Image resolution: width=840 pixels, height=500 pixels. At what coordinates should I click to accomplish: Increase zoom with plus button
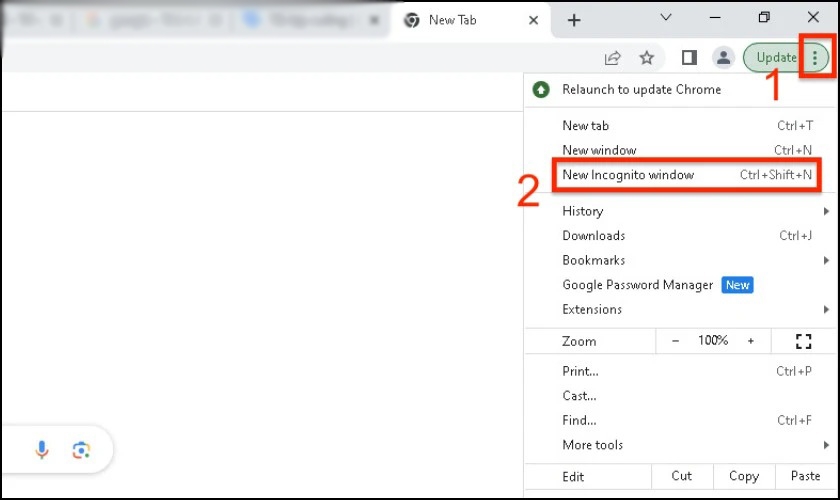(751, 341)
